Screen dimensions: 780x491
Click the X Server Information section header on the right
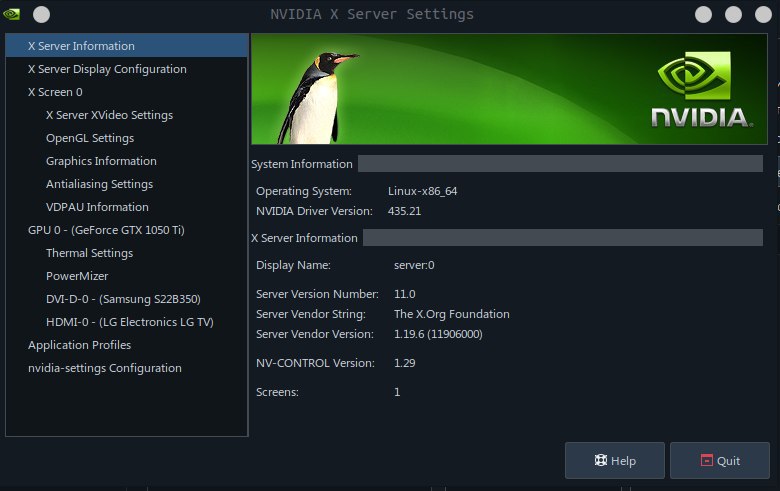304,238
